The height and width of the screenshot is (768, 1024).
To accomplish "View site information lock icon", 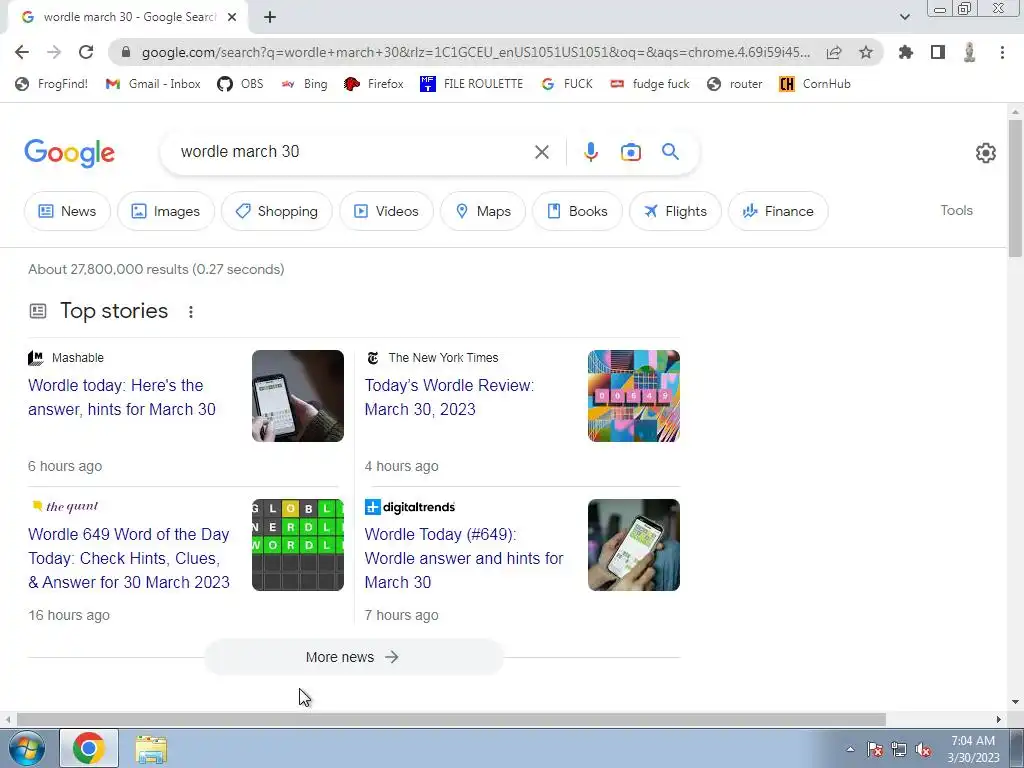I will click(x=126, y=52).
